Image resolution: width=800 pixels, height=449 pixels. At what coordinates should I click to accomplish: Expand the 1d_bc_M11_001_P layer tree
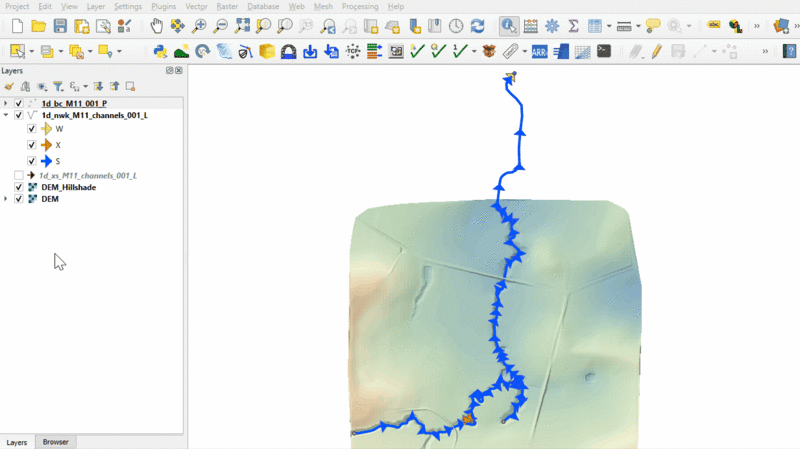coord(7,103)
